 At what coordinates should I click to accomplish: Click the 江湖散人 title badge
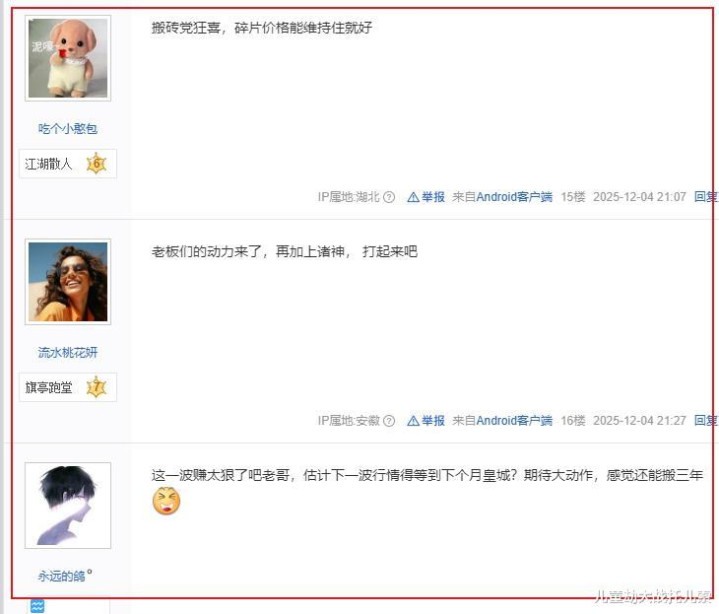pos(68,164)
